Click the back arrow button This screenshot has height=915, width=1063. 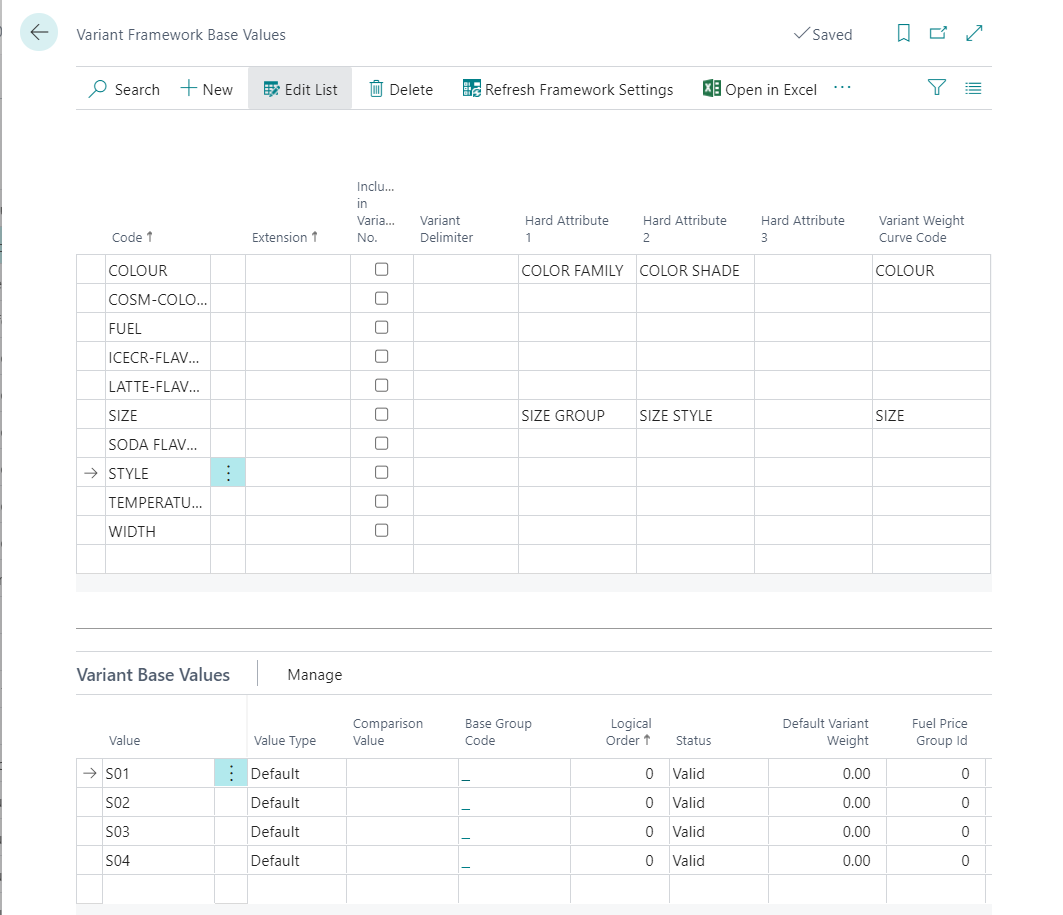39,33
